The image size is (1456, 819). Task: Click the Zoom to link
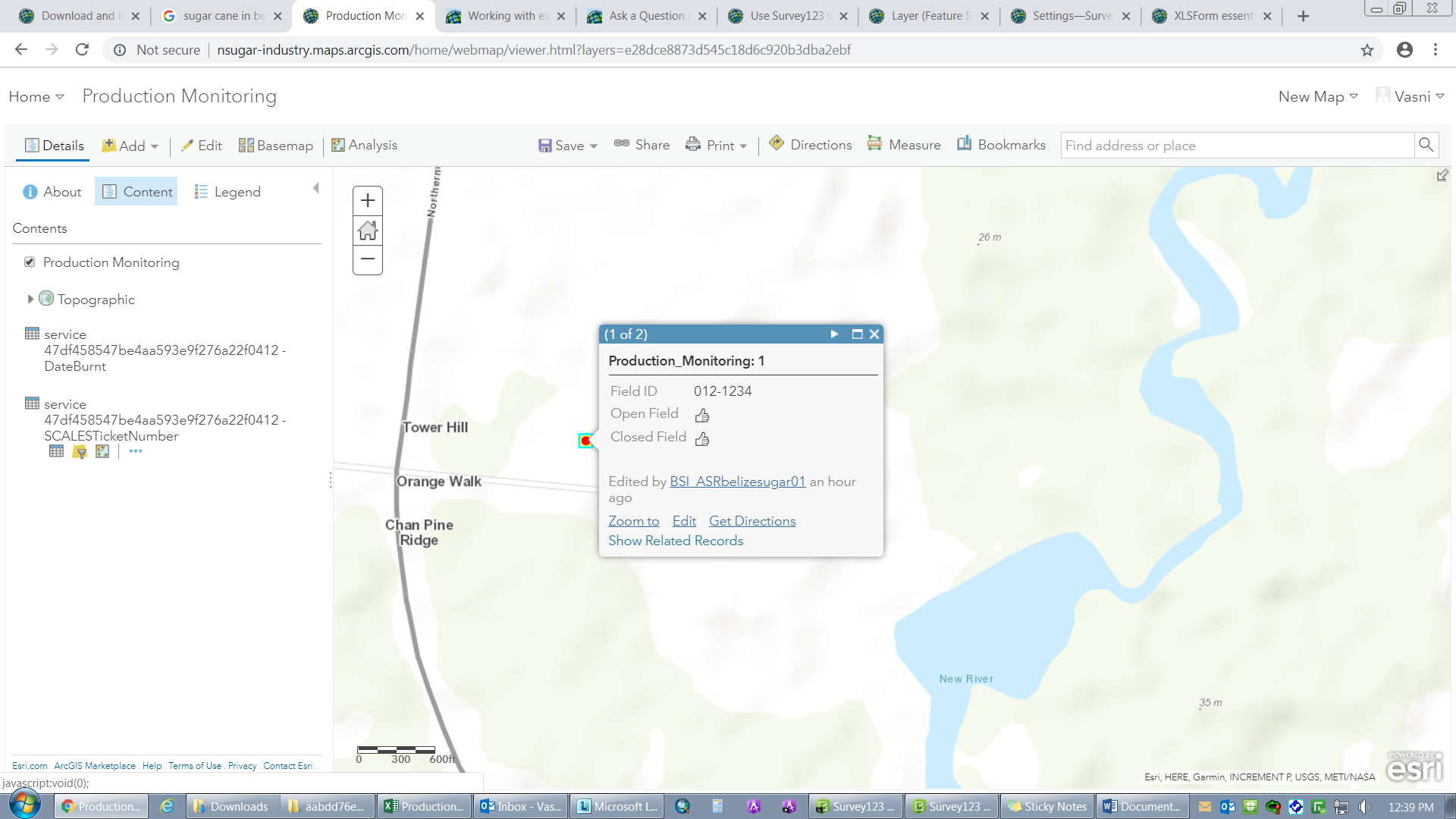(x=634, y=521)
